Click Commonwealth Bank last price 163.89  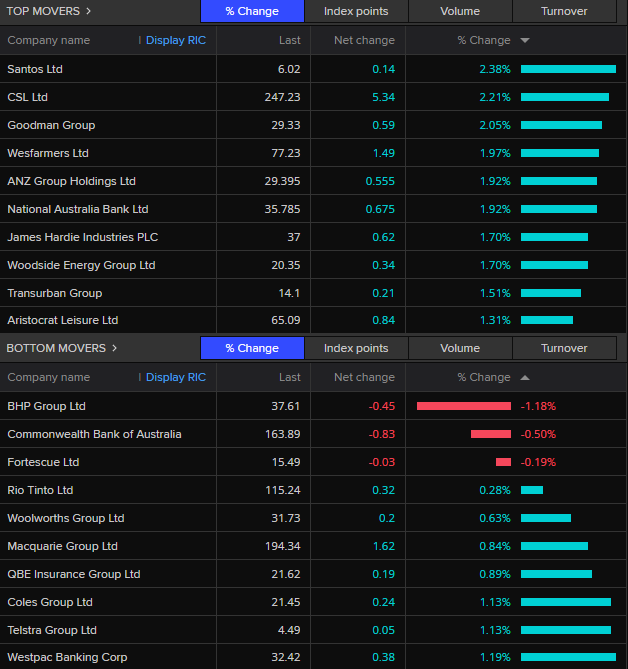[283, 434]
